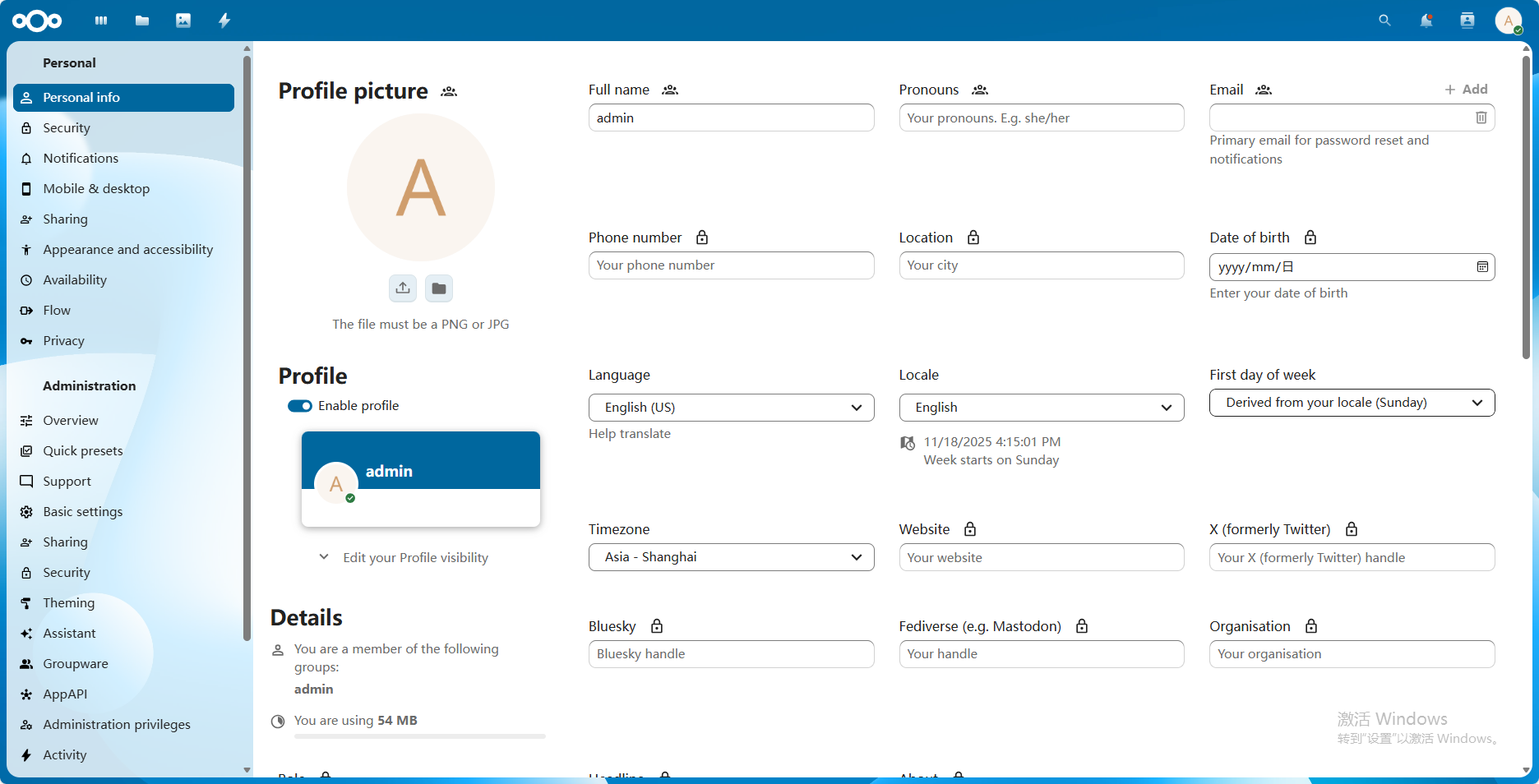Open Flow settings

[124, 311]
